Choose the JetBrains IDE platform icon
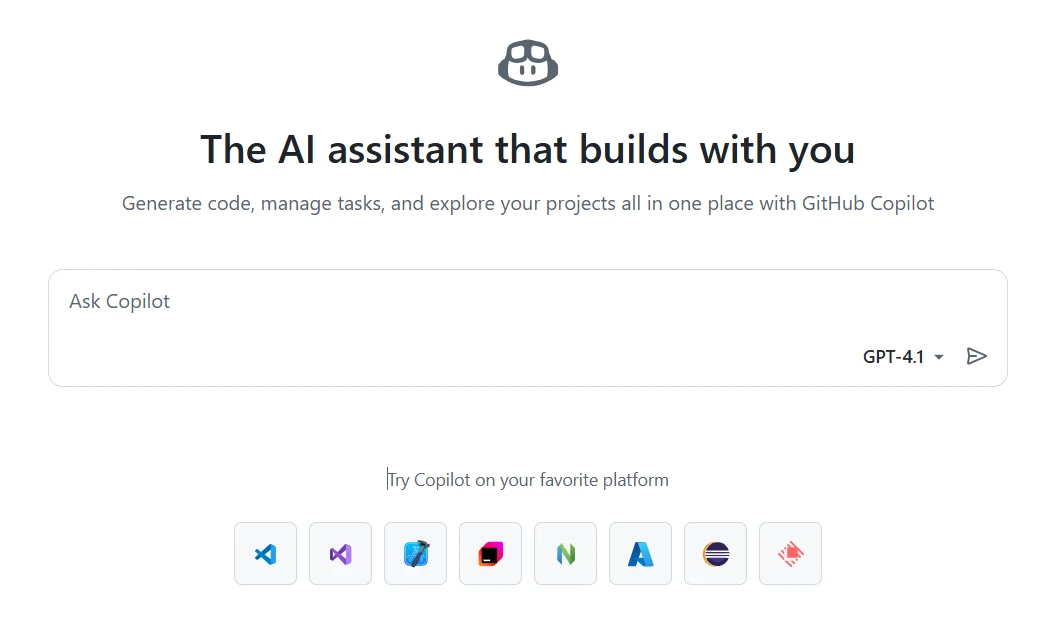Image resolution: width=1063 pixels, height=641 pixels. click(490, 553)
